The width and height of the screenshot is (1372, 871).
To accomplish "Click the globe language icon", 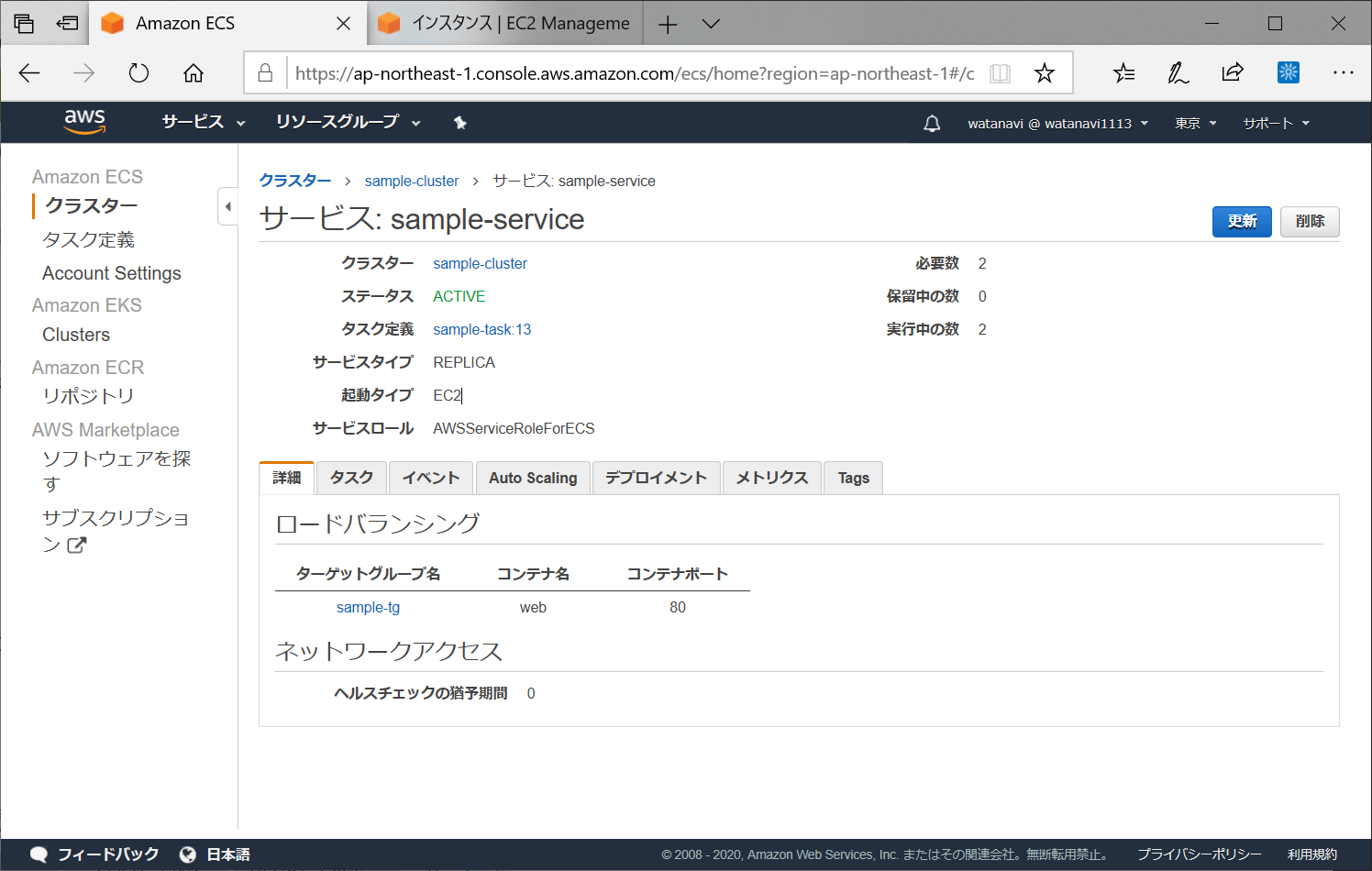I will point(188,854).
